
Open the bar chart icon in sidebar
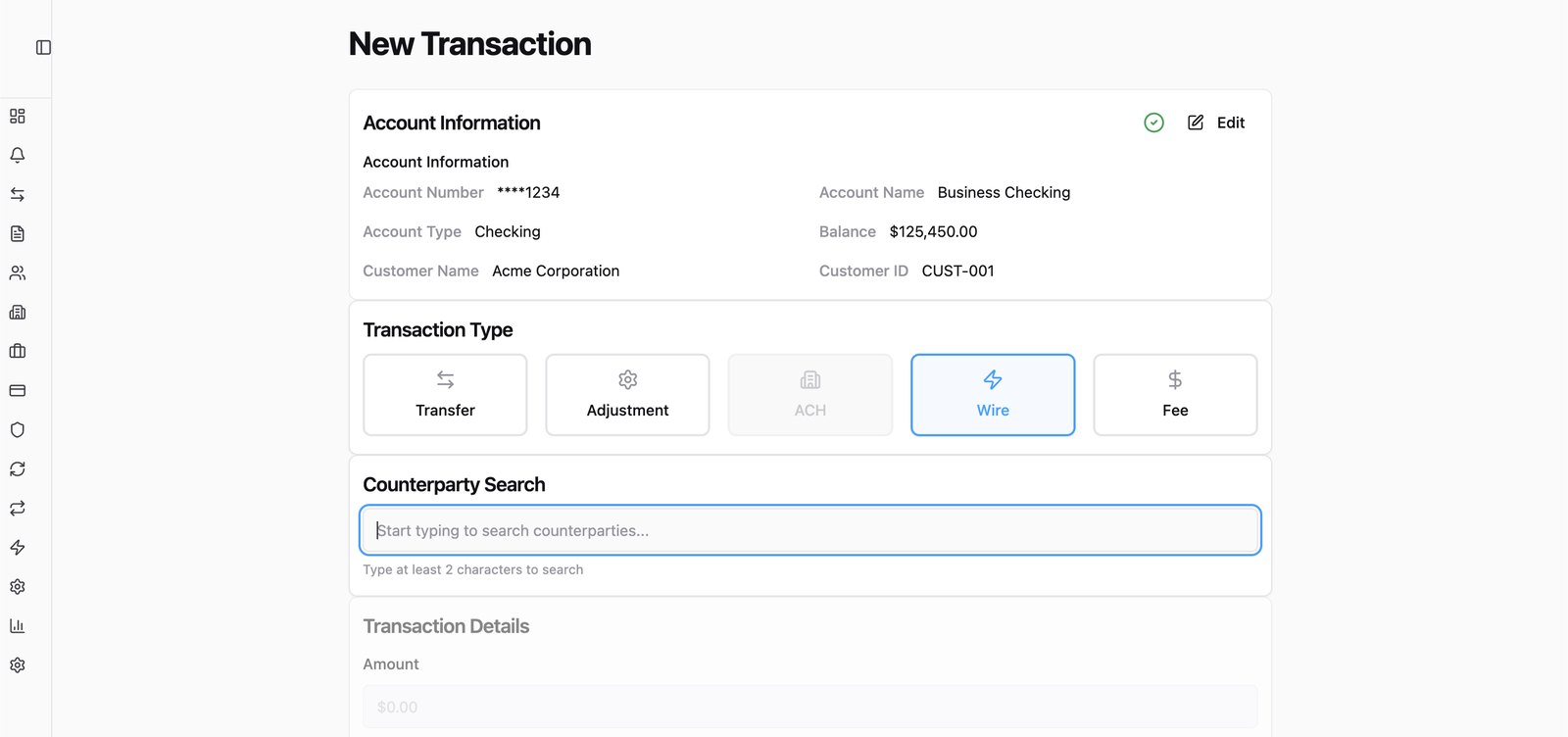click(x=18, y=625)
